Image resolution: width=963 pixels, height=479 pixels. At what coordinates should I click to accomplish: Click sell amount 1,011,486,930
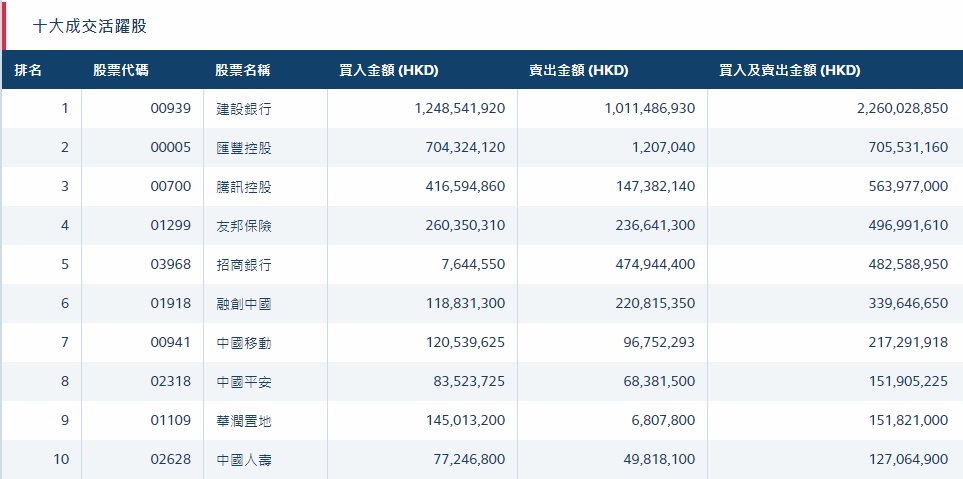(650, 109)
